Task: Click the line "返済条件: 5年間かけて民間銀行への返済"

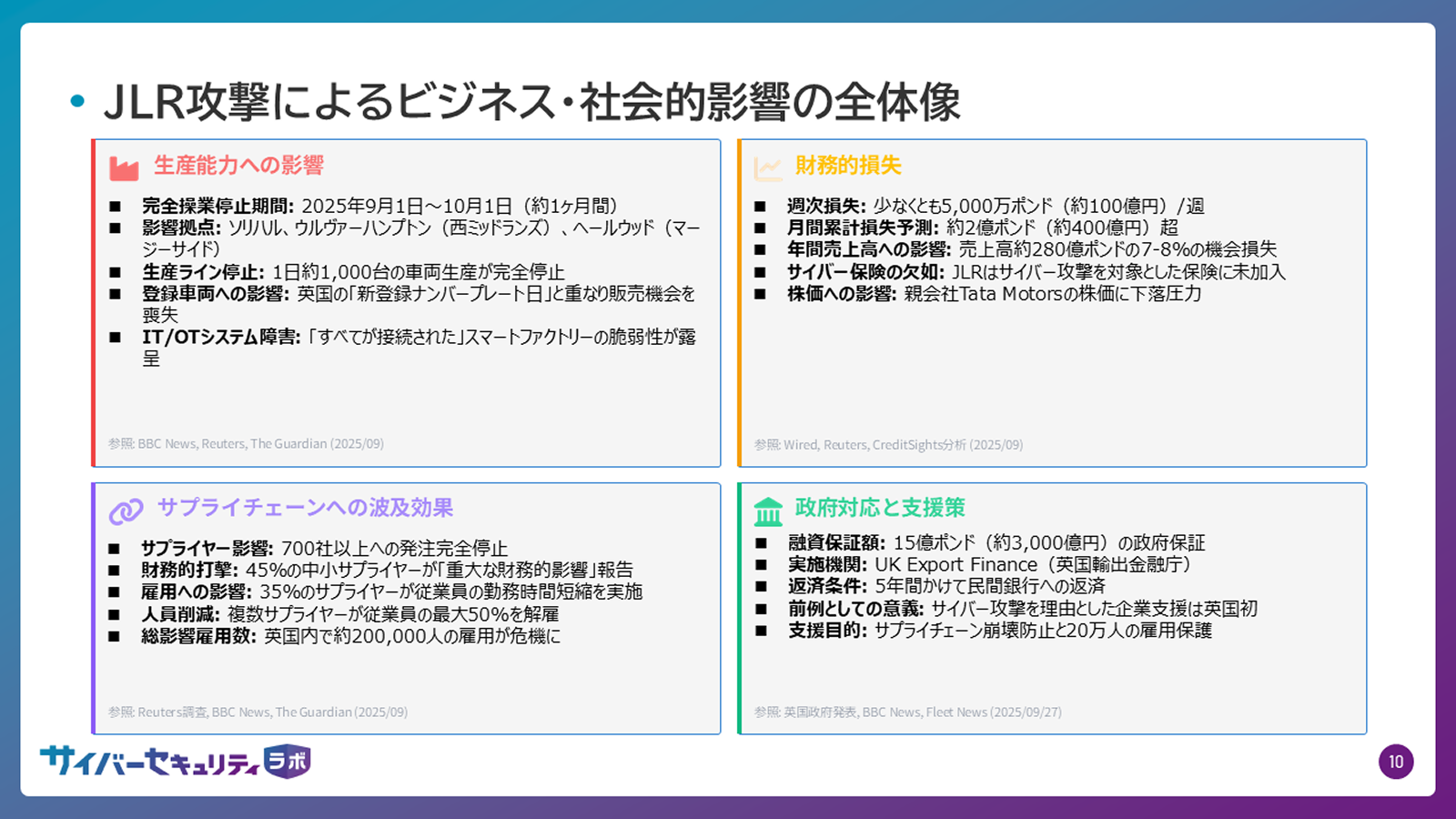Action: click(946, 586)
